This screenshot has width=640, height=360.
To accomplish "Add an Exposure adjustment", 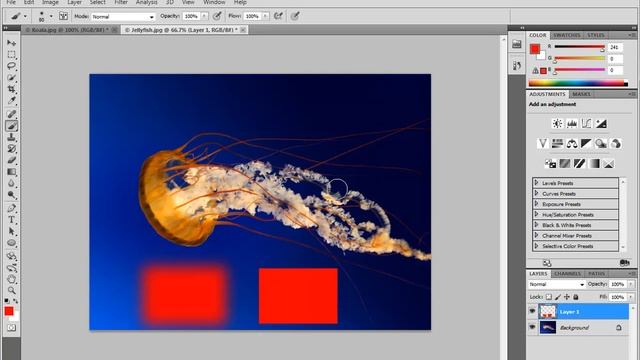I will pyautogui.click(x=601, y=123).
